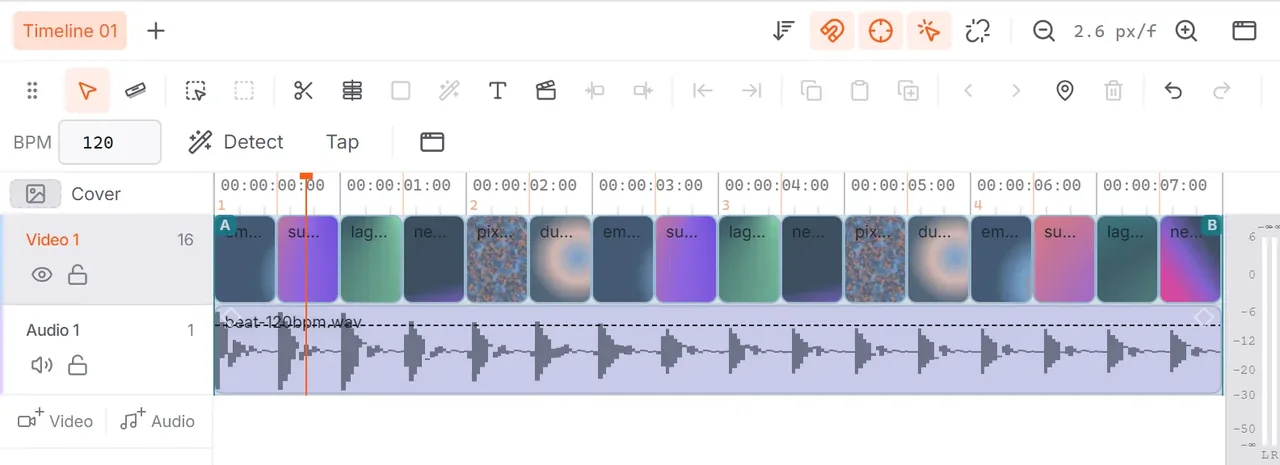The height and width of the screenshot is (465, 1280).
Task: Click the dashed square deselect icon
Action: click(244, 91)
